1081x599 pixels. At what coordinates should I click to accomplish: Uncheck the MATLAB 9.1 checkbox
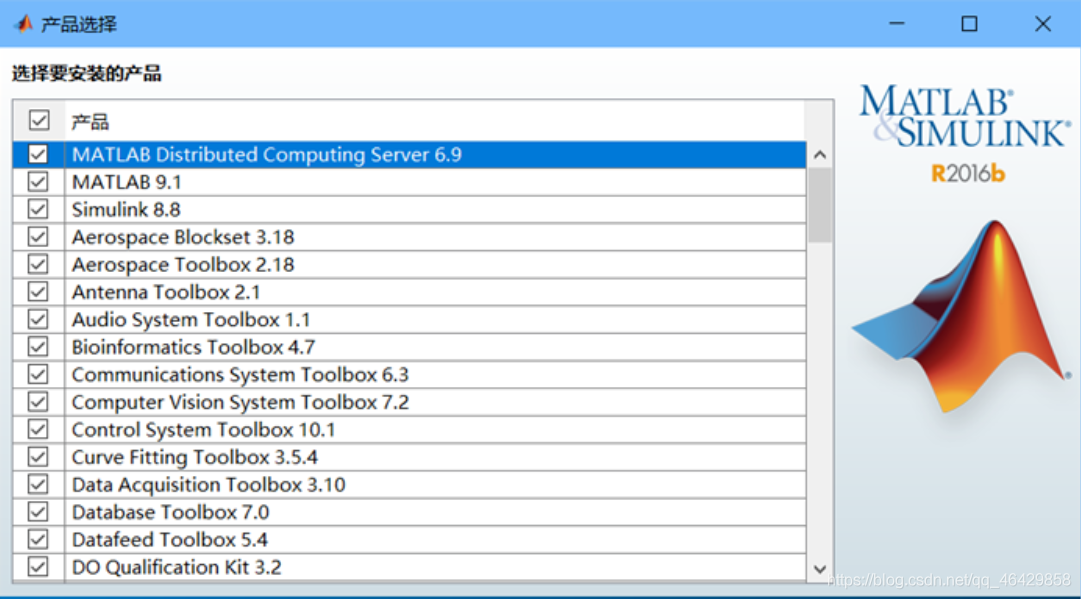(38, 182)
